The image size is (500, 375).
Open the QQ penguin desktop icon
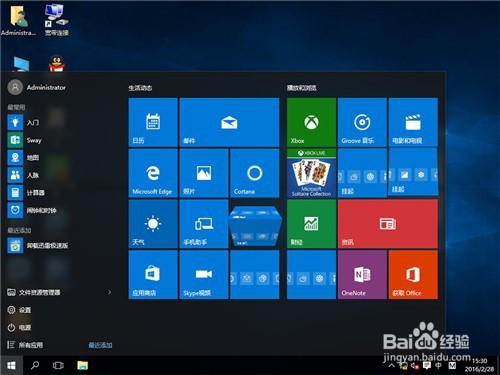(x=57, y=63)
